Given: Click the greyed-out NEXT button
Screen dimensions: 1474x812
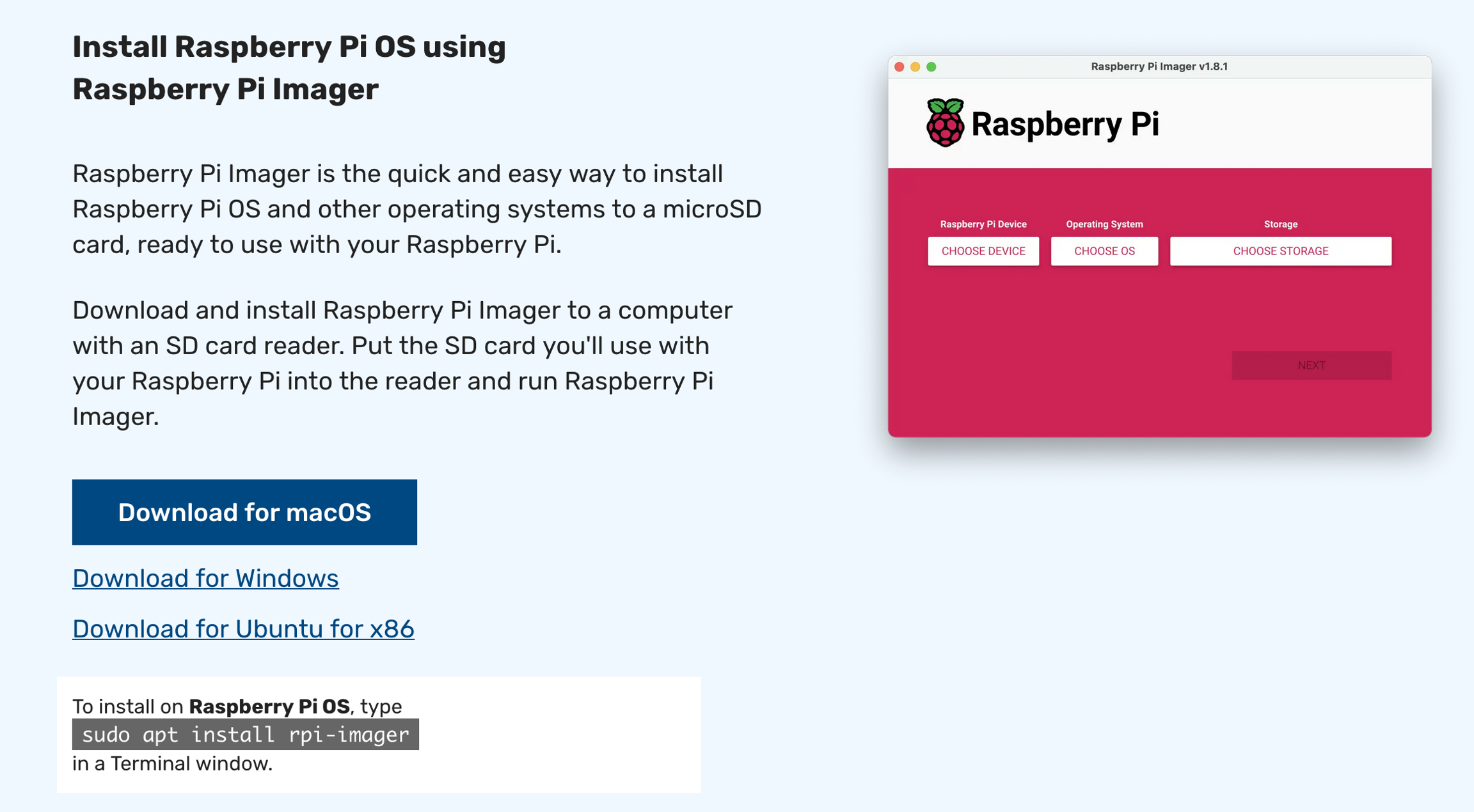Looking at the screenshot, I should 1311,365.
